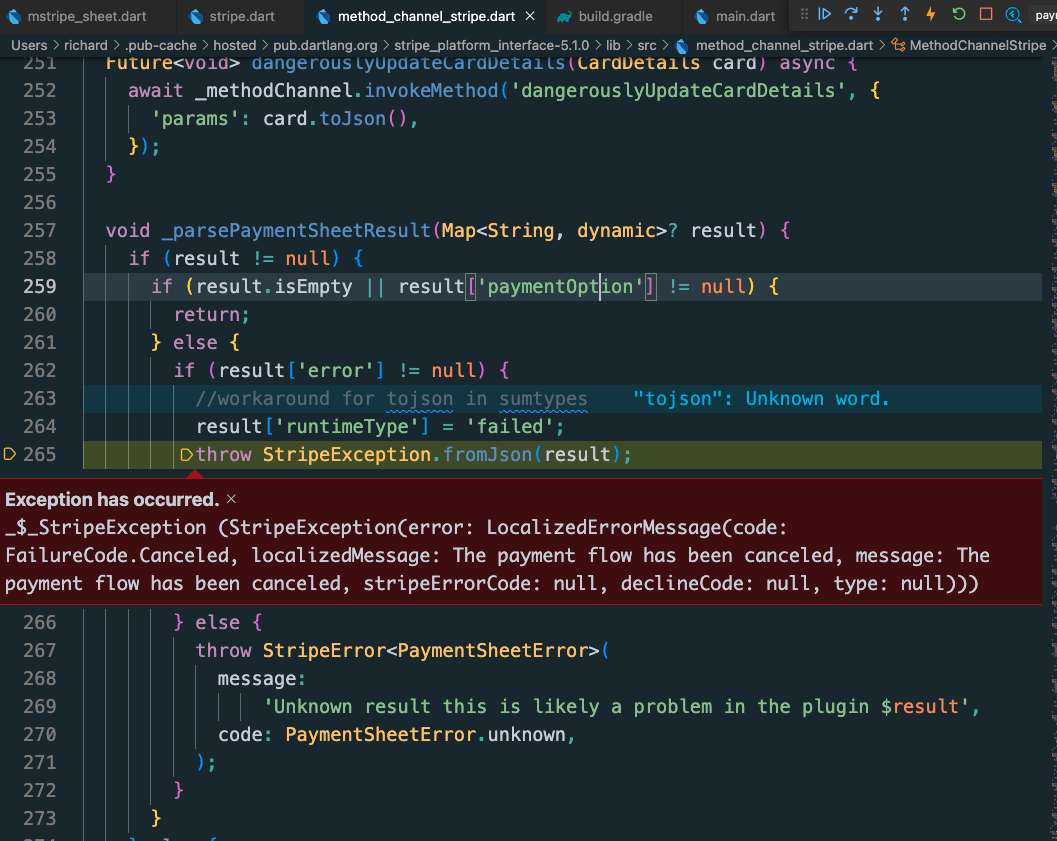Image resolution: width=1057 pixels, height=841 pixels.
Task: Click the Dart icon on mstripe_sheet.dart tab
Action: tap(14, 17)
